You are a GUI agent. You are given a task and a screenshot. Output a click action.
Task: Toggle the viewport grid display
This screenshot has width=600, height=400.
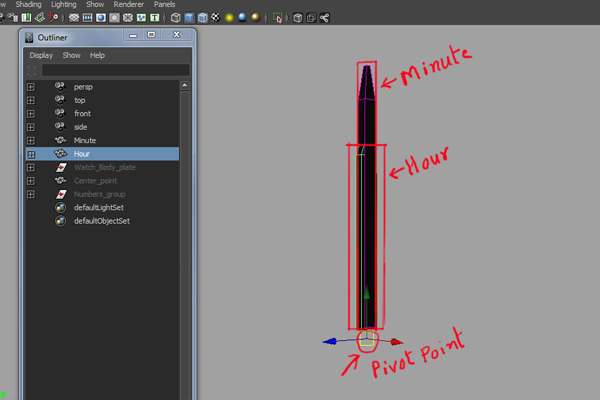click(x=74, y=18)
